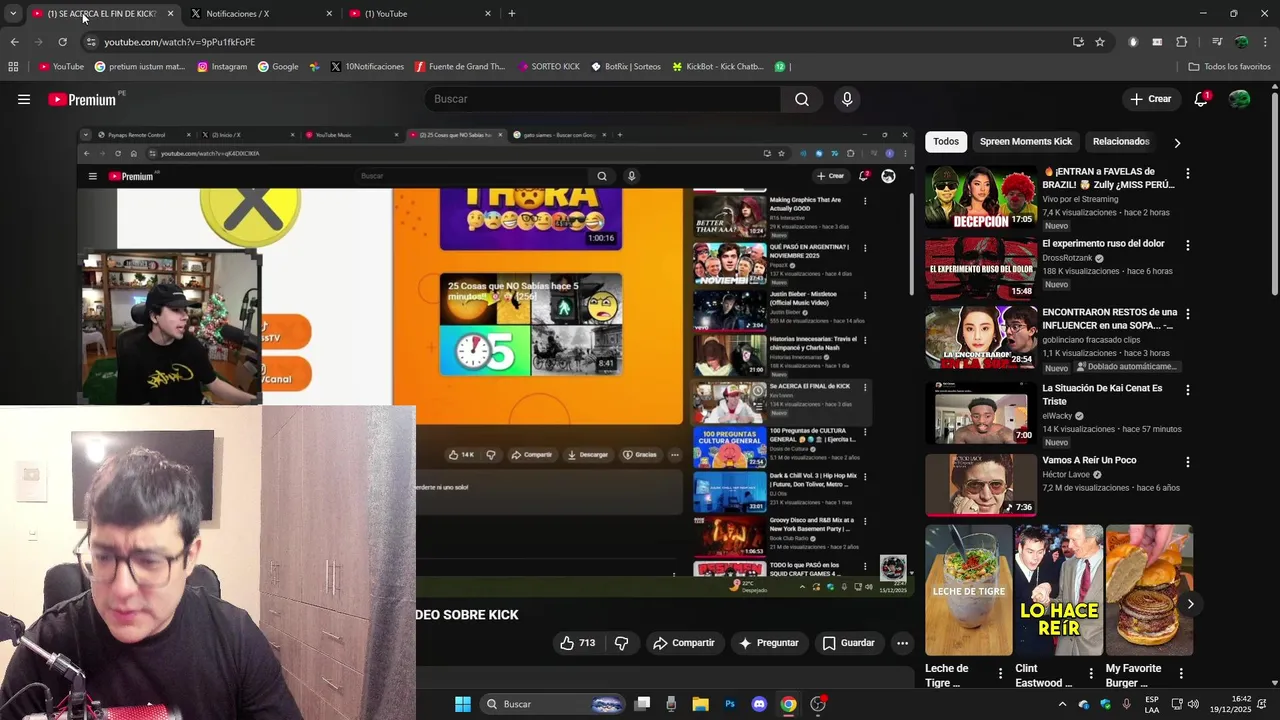Like the video with 713 likes
1280x720 pixels.
pos(577,643)
